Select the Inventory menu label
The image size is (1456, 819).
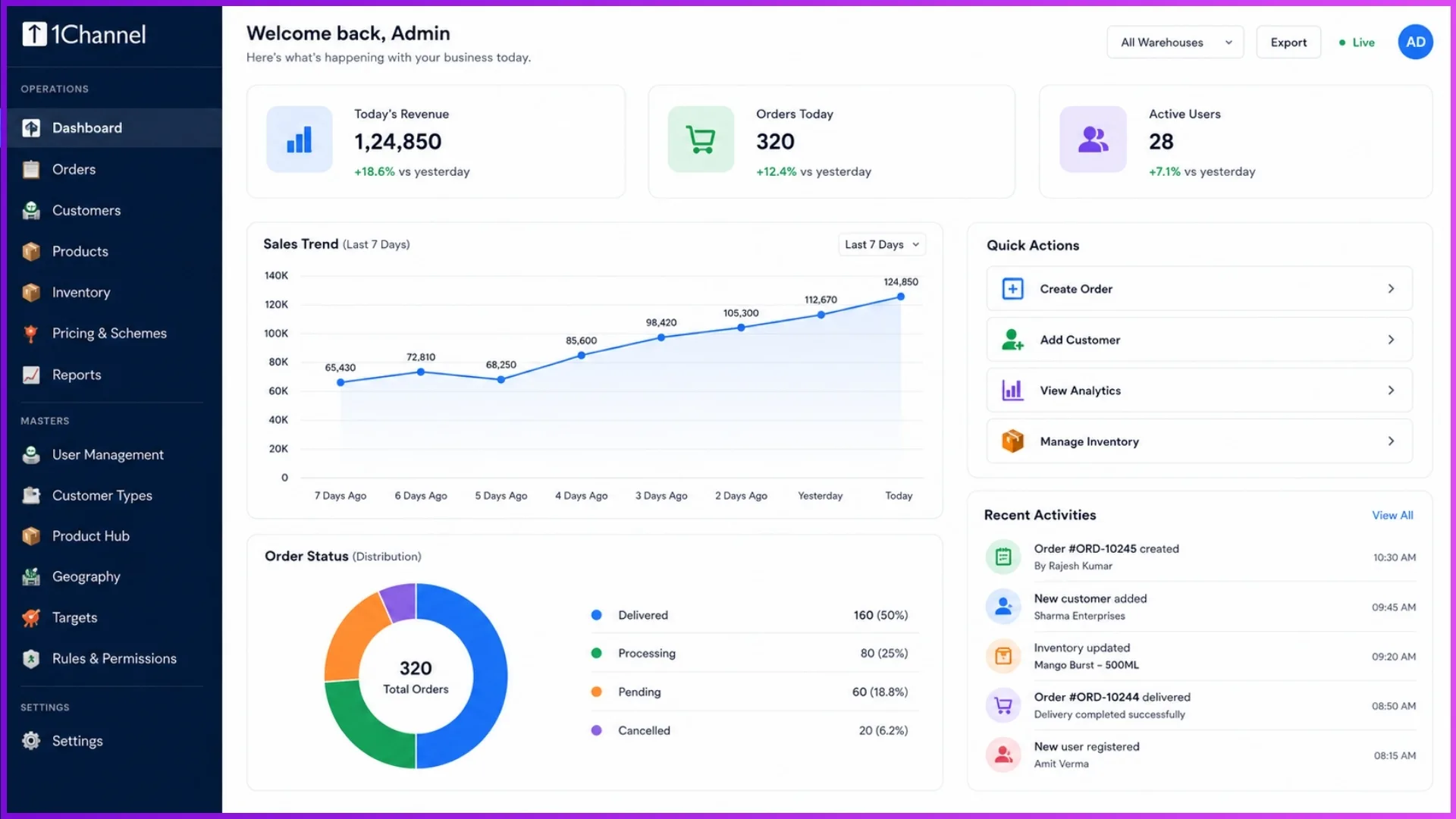pyautogui.click(x=81, y=293)
